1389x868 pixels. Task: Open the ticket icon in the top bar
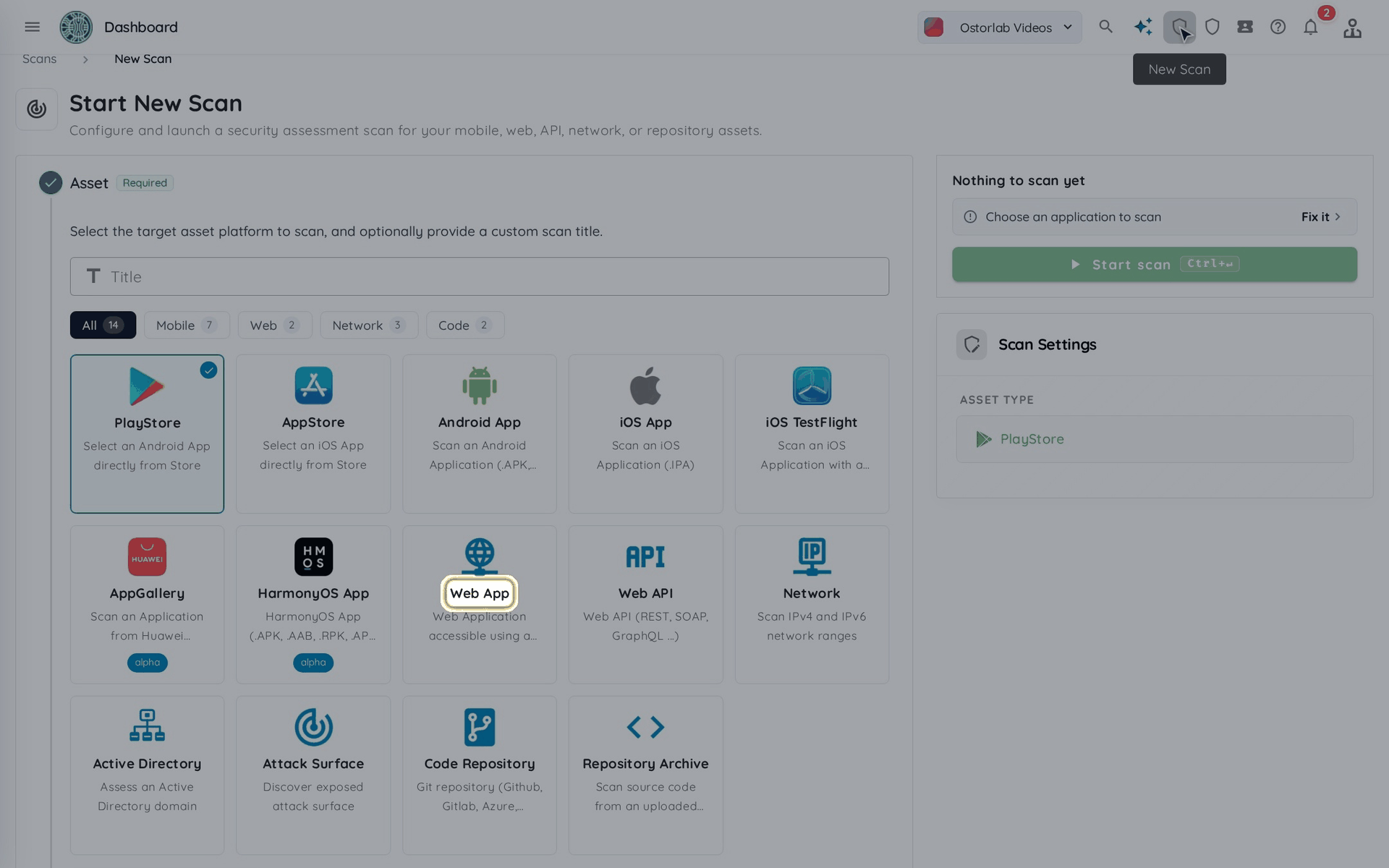1245,27
